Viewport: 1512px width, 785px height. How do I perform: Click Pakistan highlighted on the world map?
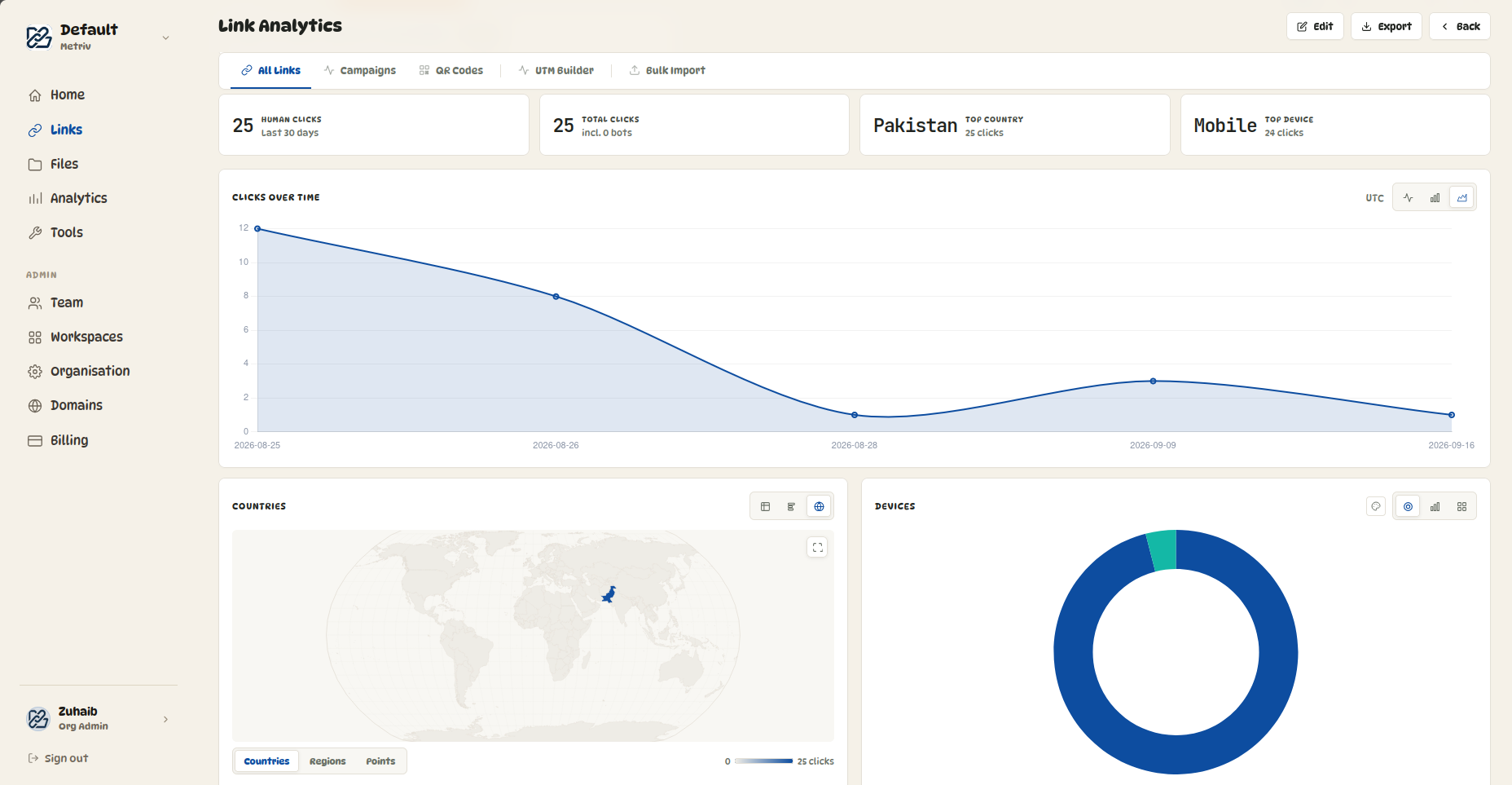(608, 594)
